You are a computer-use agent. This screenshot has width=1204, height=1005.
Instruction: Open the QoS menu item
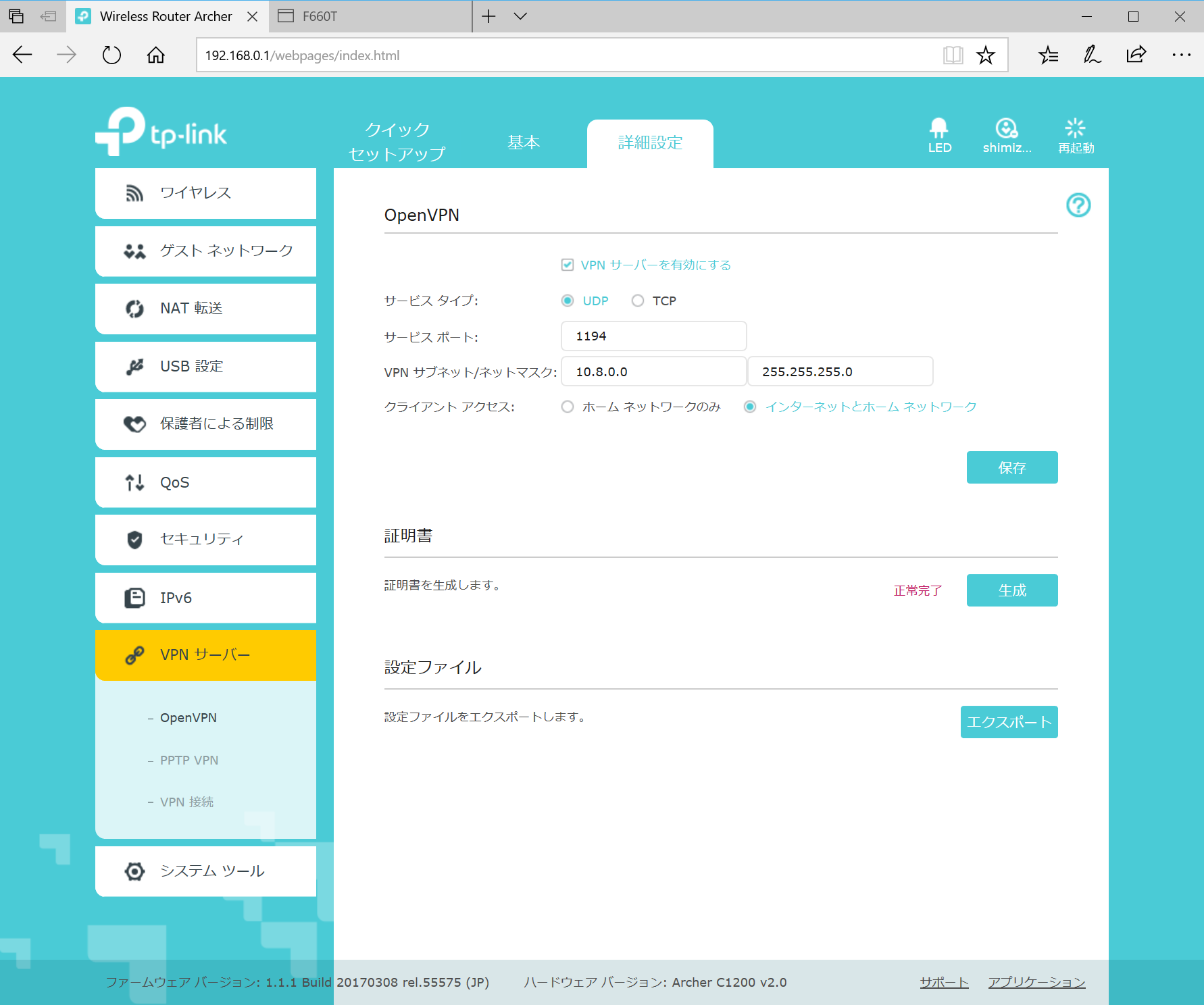[x=206, y=482]
